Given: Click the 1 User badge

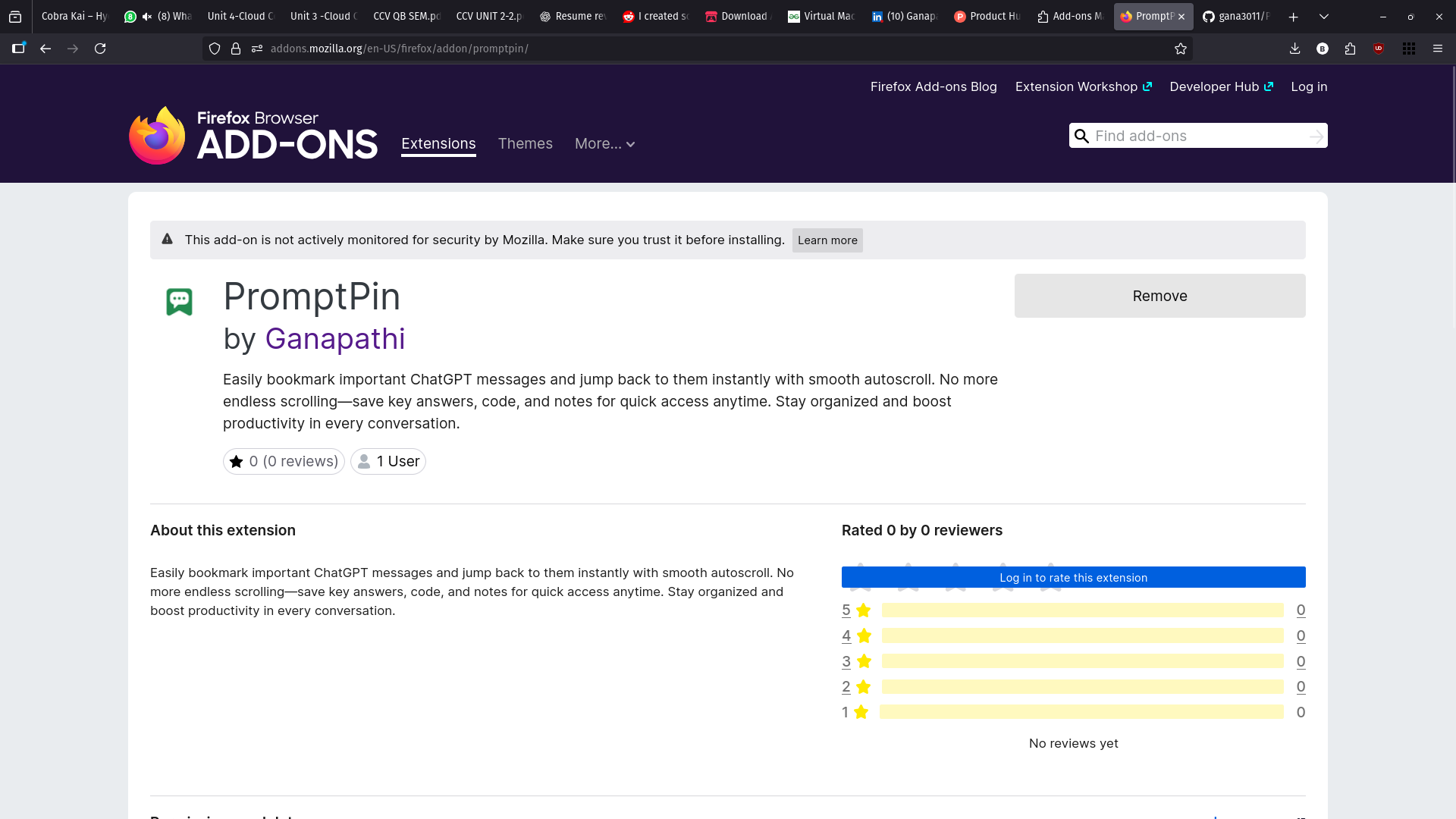Looking at the screenshot, I should click(388, 461).
